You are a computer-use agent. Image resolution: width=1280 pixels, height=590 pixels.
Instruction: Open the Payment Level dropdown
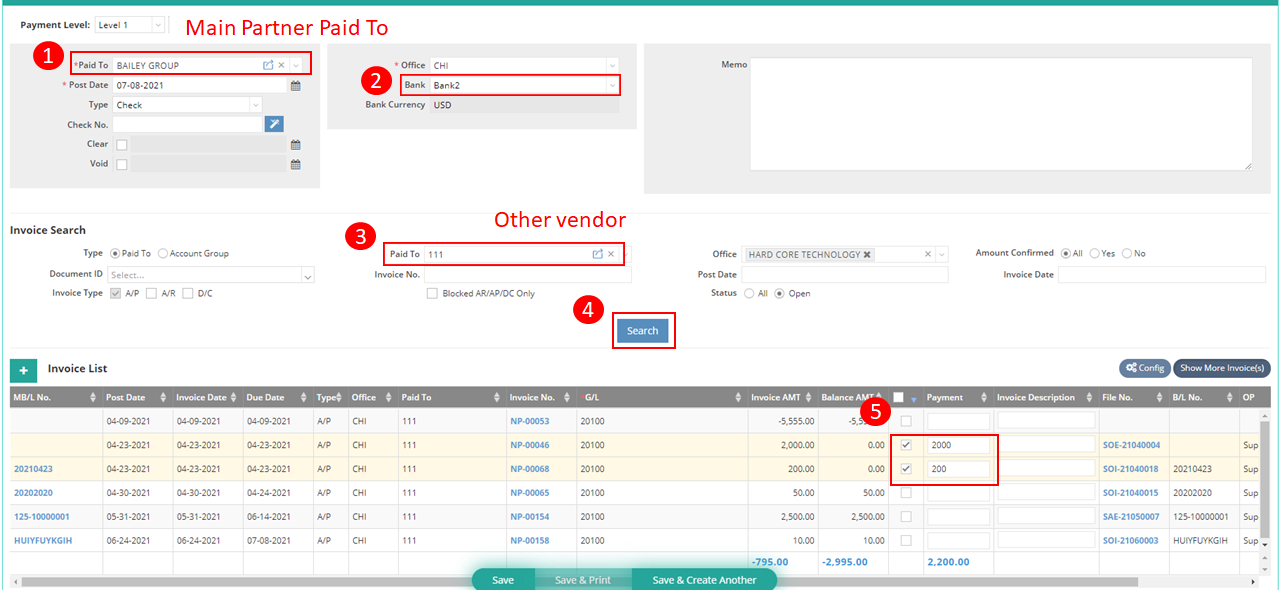[x=157, y=25]
